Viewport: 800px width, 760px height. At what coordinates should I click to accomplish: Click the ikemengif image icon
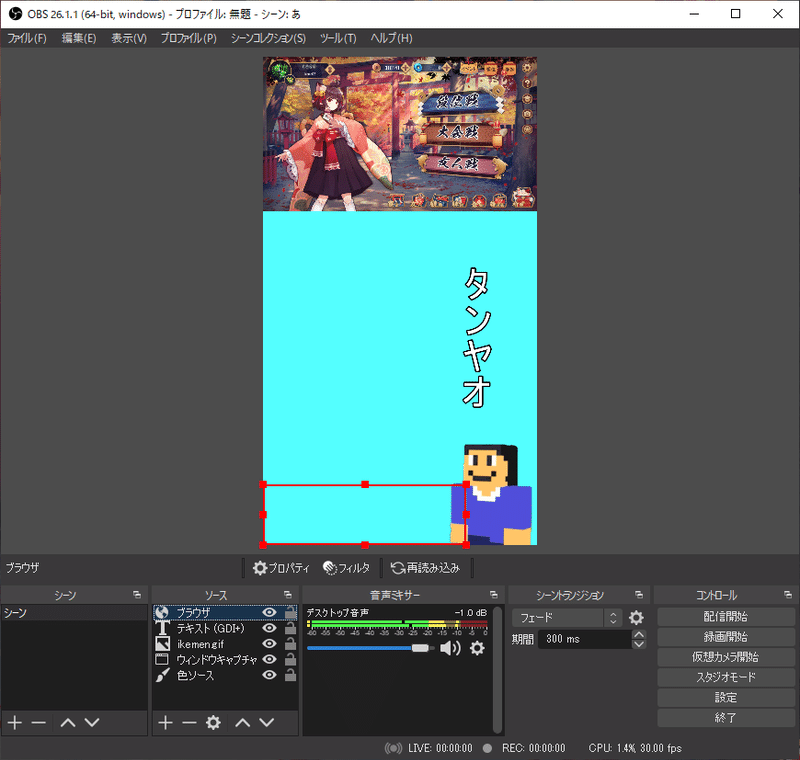162,644
